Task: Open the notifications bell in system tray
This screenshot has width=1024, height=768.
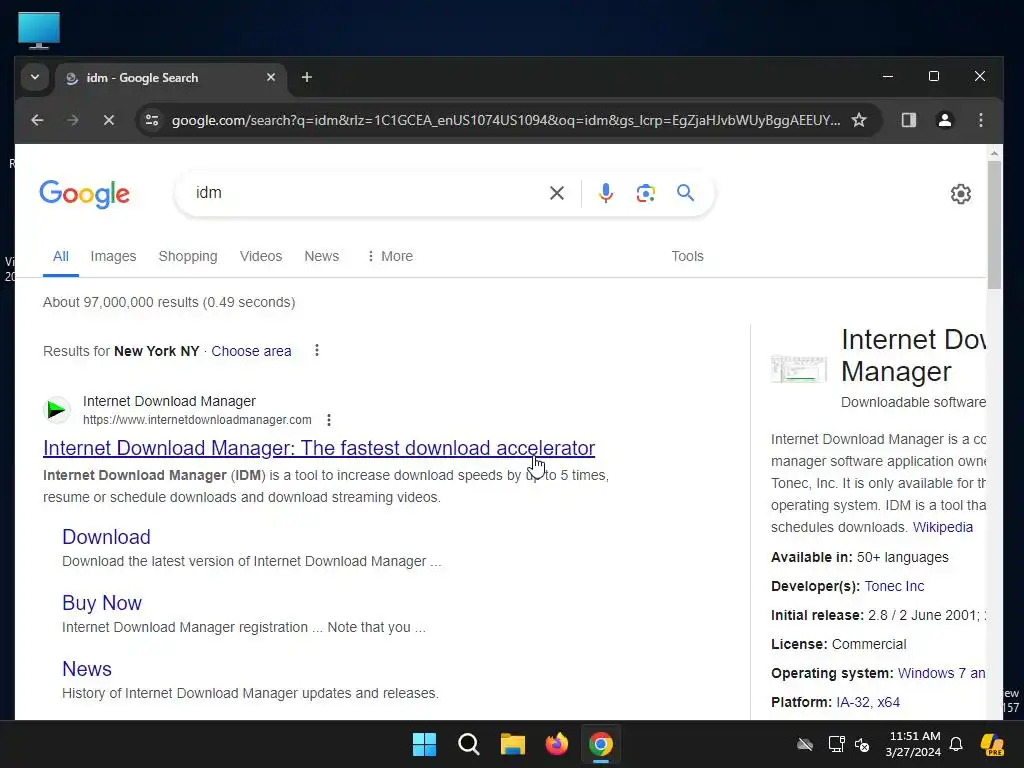Action: (956, 744)
